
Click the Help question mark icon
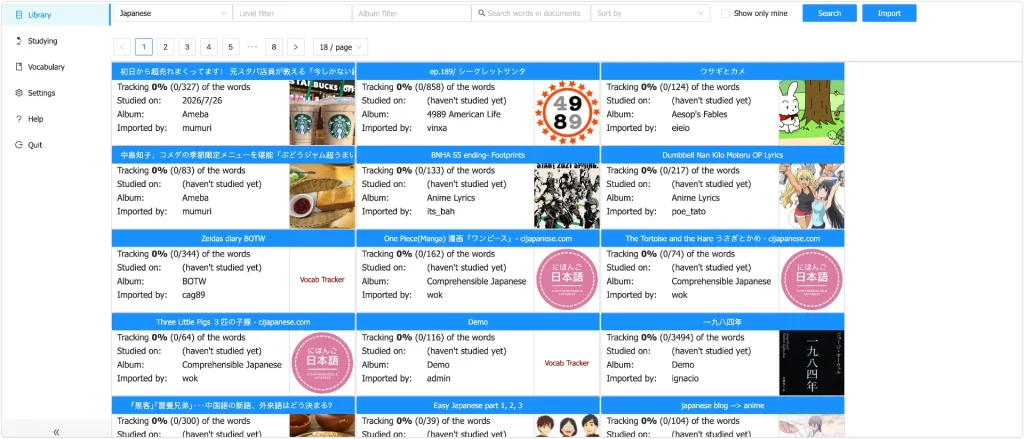[x=18, y=119]
